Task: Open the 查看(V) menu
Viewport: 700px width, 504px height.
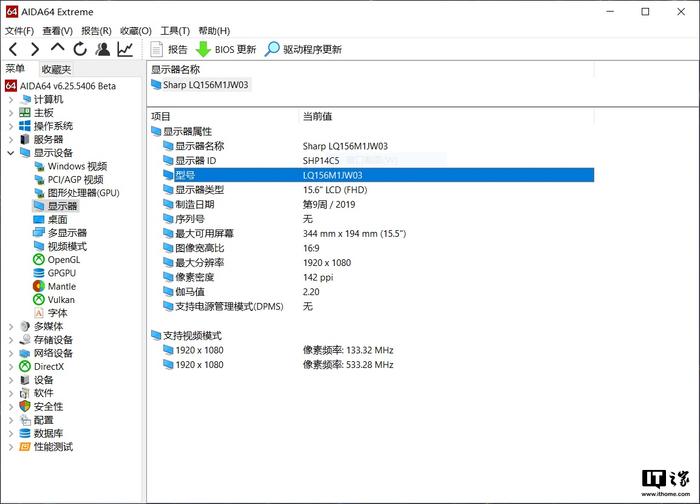Action: (x=58, y=31)
